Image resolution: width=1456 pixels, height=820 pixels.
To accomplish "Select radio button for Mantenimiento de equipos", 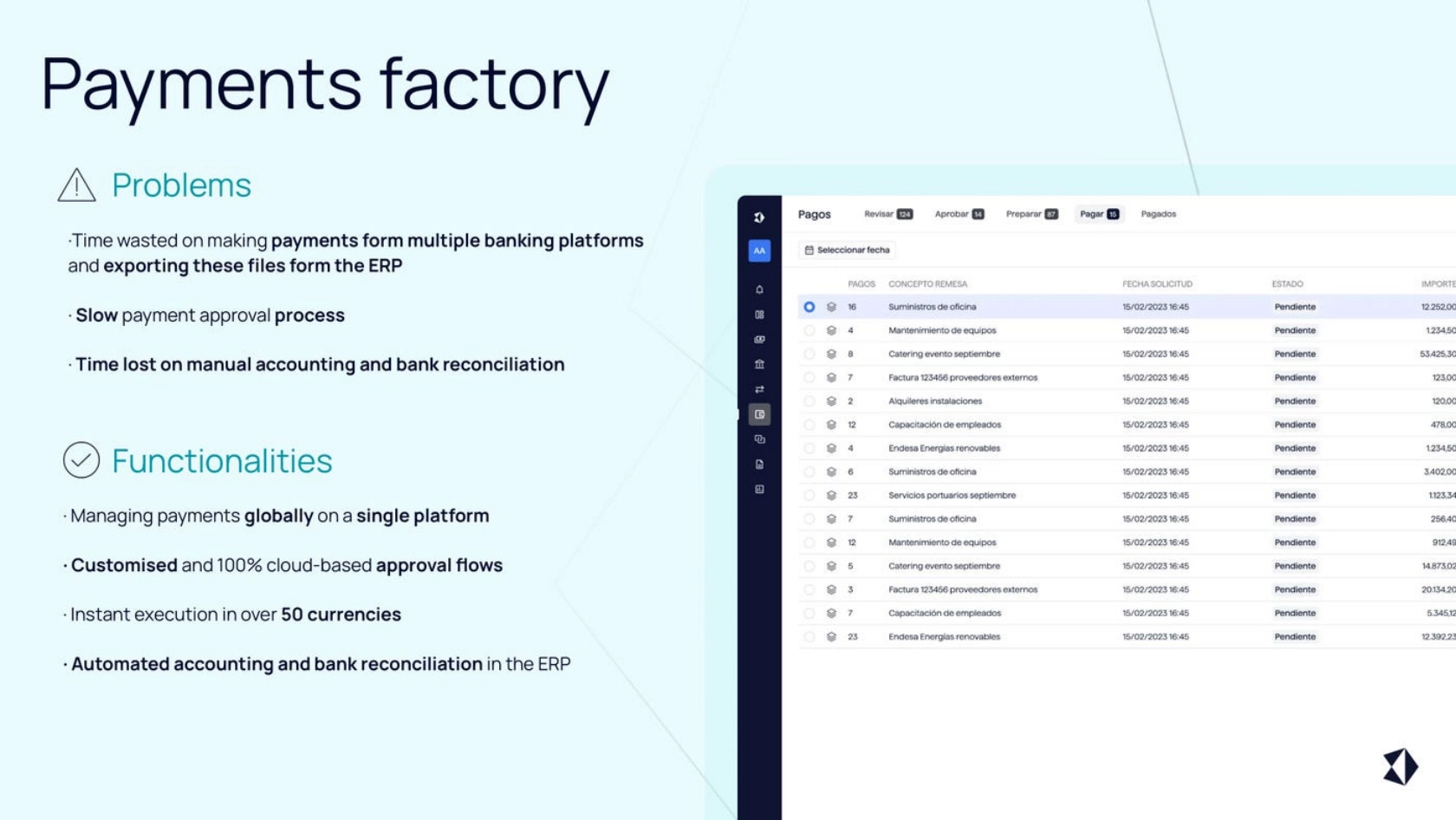I will pos(809,330).
